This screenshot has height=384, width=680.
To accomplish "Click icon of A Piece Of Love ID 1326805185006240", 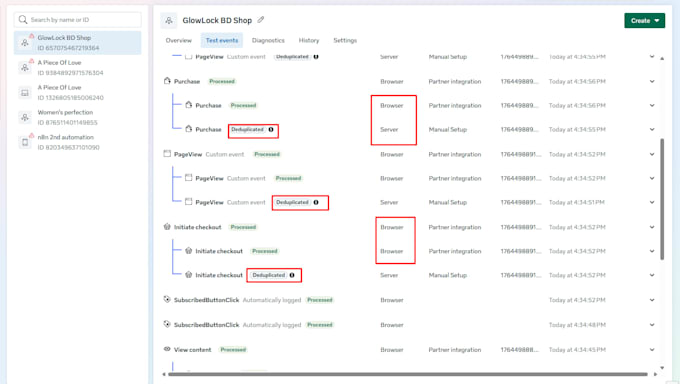I will pyautogui.click(x=25, y=92).
